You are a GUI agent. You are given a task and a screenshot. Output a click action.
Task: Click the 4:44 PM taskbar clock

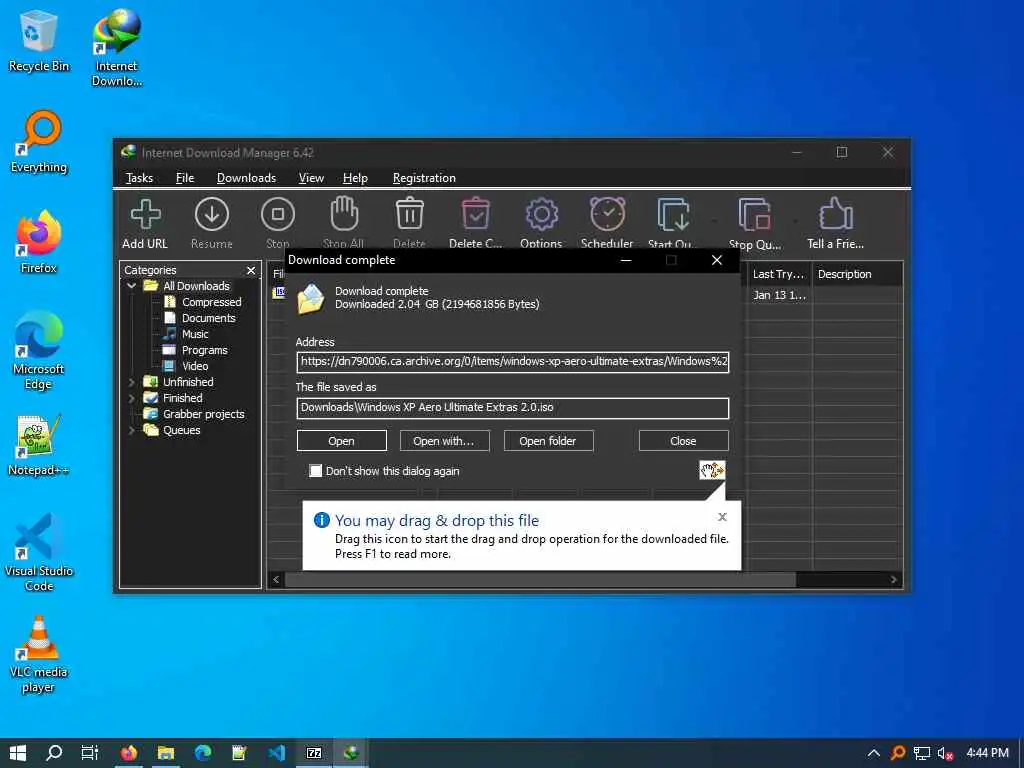tap(987, 753)
